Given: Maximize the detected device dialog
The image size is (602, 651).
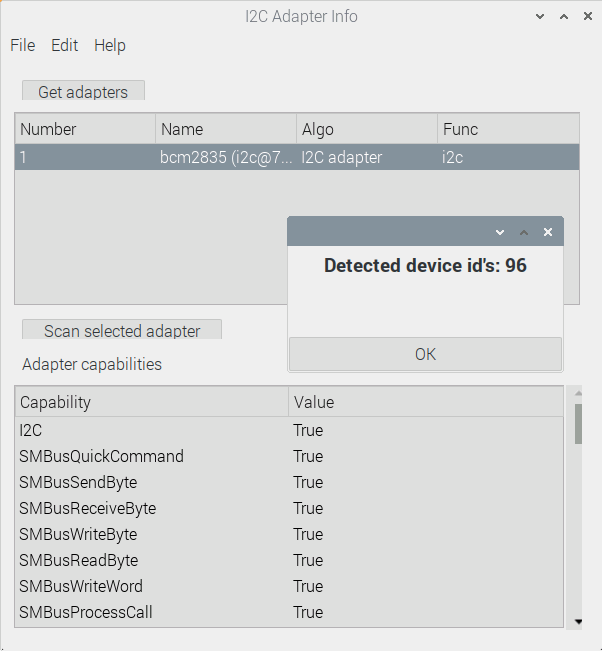Looking at the screenshot, I should (524, 232).
